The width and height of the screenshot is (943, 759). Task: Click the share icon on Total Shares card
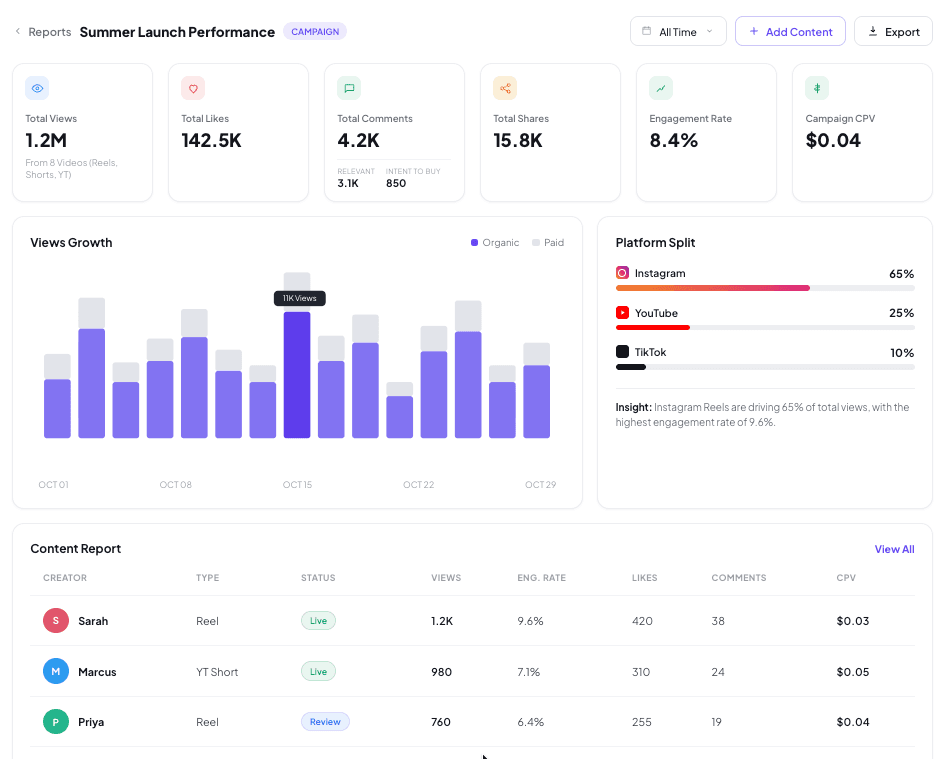(505, 88)
